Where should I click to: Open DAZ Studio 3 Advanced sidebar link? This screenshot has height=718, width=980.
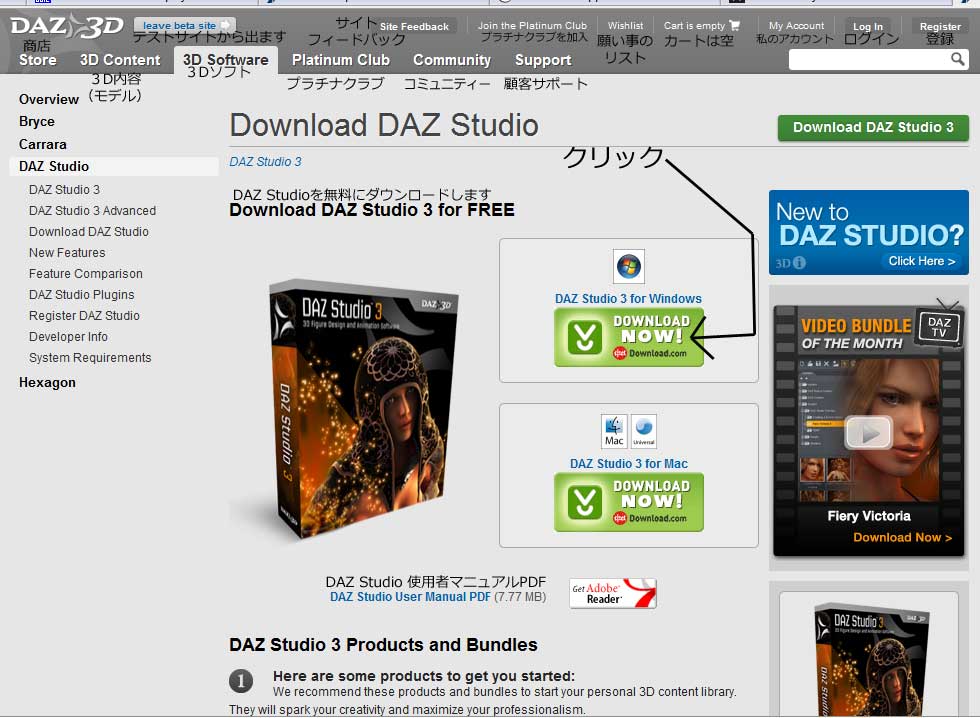[x=92, y=211]
